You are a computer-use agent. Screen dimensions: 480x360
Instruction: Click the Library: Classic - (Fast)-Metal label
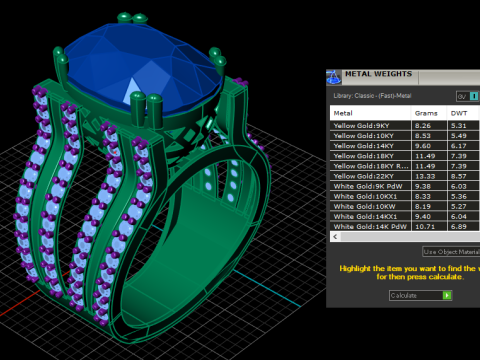coord(372,96)
